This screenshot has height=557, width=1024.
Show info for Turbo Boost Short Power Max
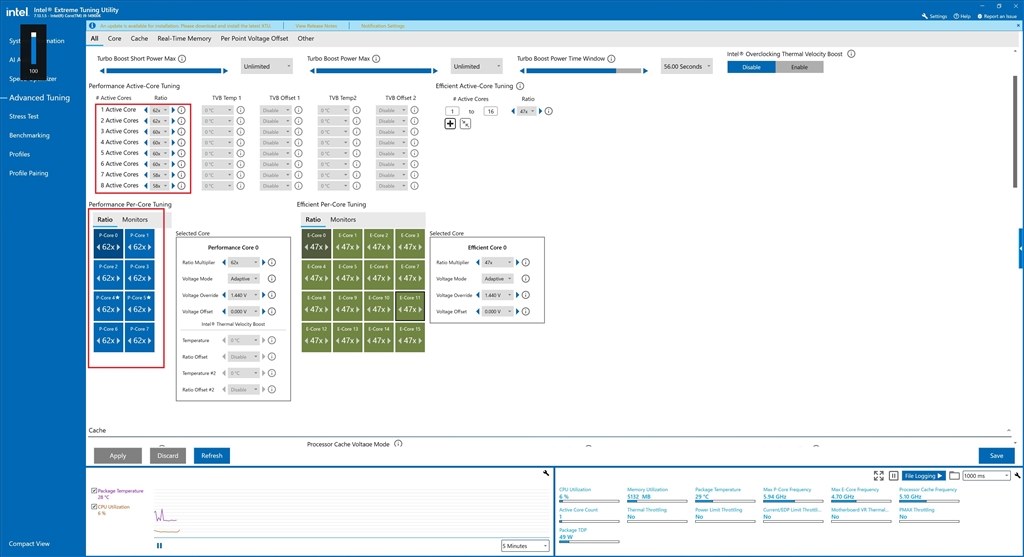[x=182, y=59]
